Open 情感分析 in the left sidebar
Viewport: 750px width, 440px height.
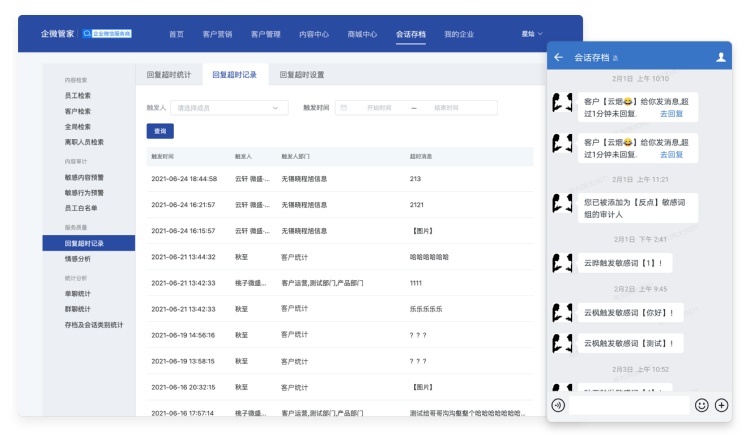[78, 258]
